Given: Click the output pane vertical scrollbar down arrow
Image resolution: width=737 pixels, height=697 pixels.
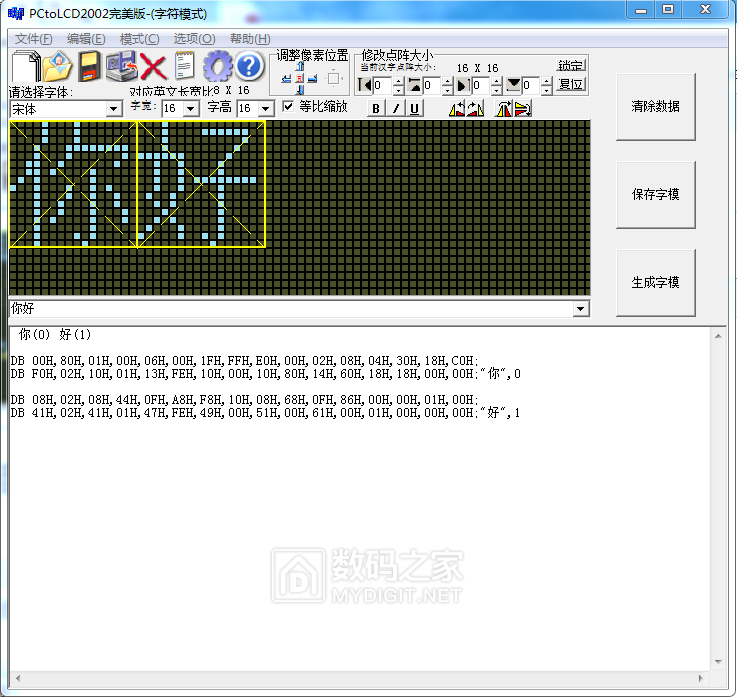Looking at the screenshot, I should coord(718,662).
